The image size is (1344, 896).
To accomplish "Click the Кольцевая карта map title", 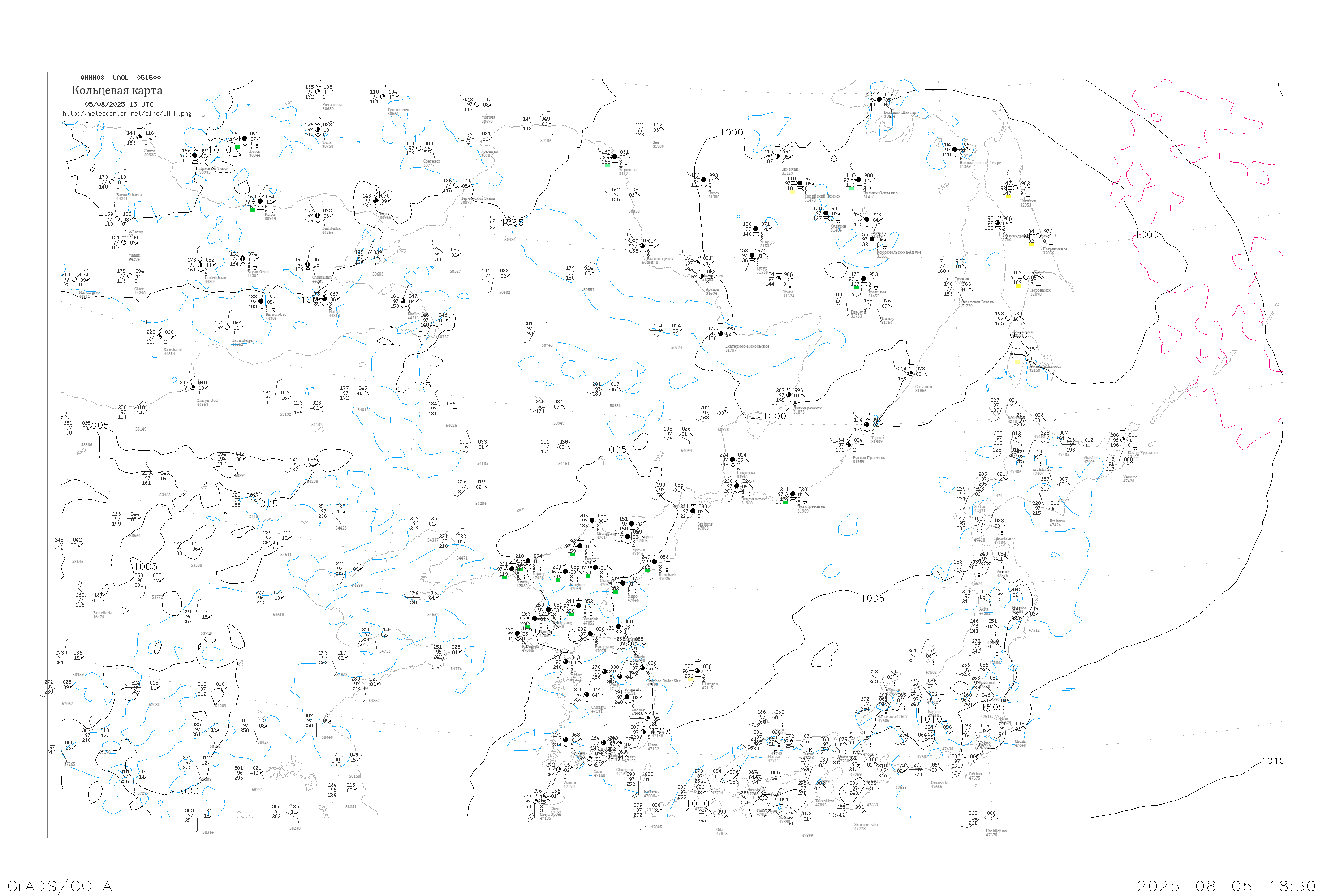I will click(x=117, y=90).
